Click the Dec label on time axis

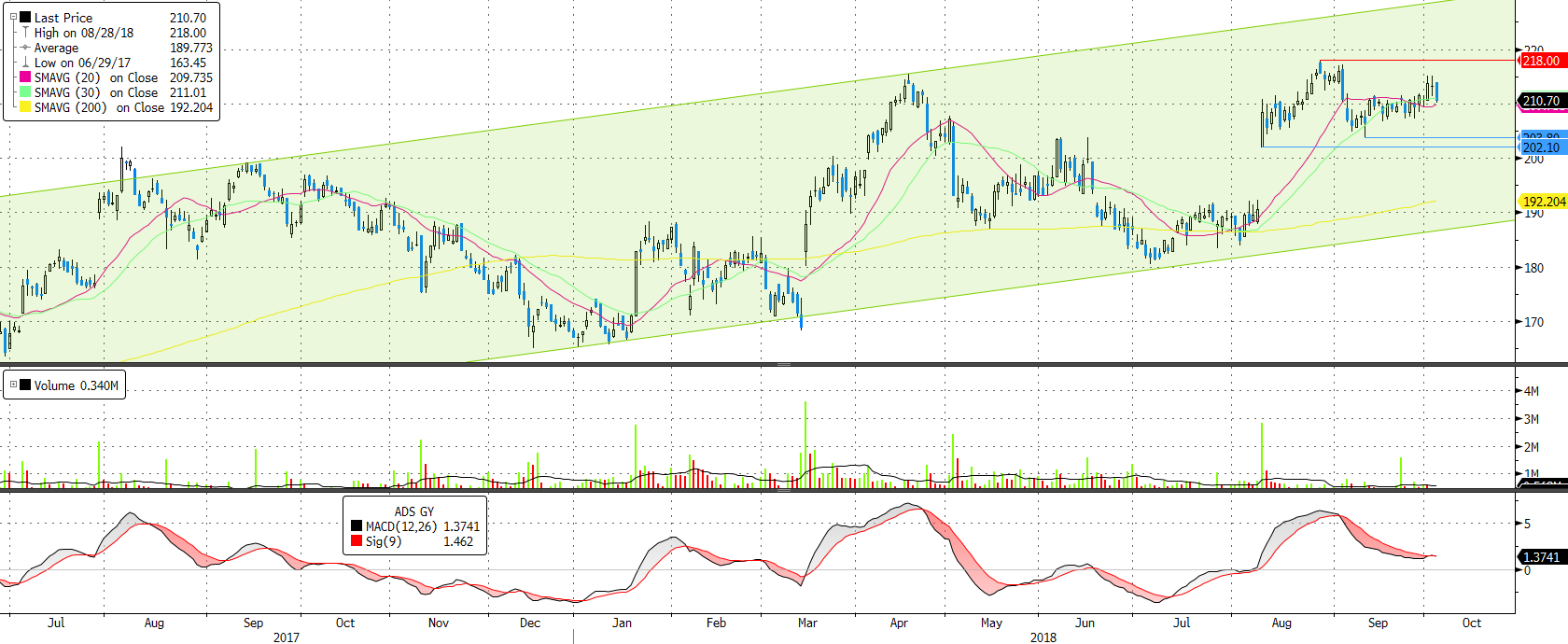tap(530, 623)
